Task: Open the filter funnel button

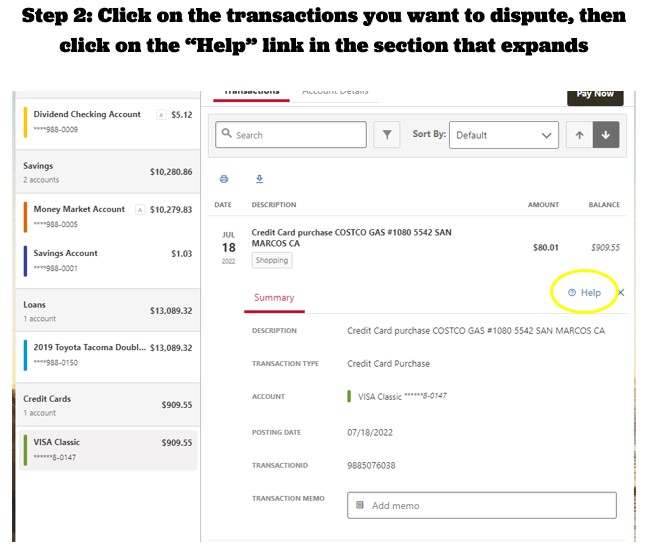Action: [387, 135]
